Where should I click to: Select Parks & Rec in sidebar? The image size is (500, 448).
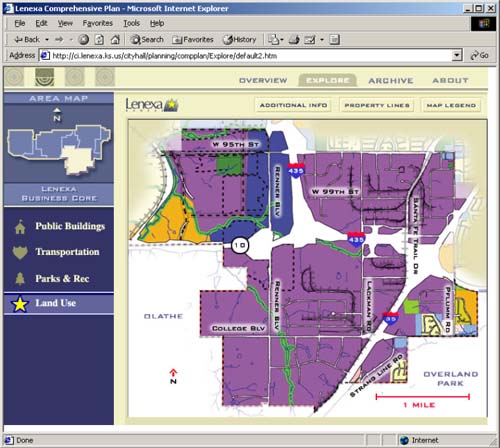pyautogui.click(x=62, y=278)
